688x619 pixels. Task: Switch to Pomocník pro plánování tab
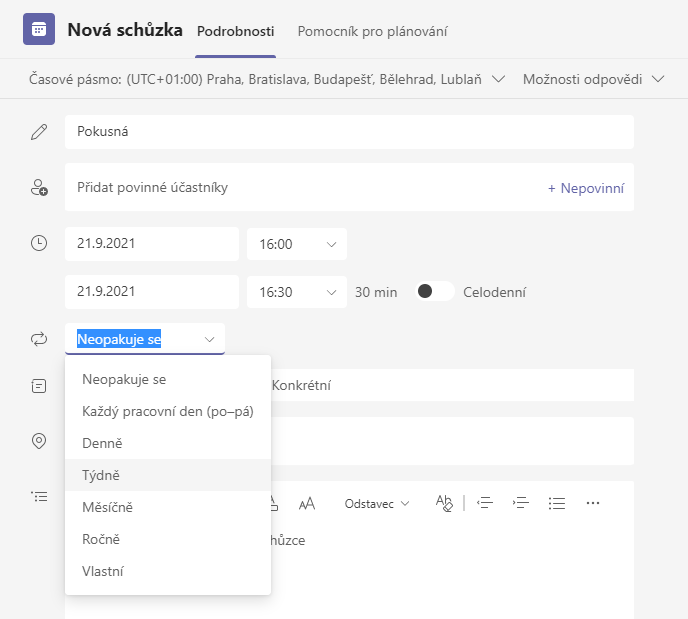pos(372,31)
